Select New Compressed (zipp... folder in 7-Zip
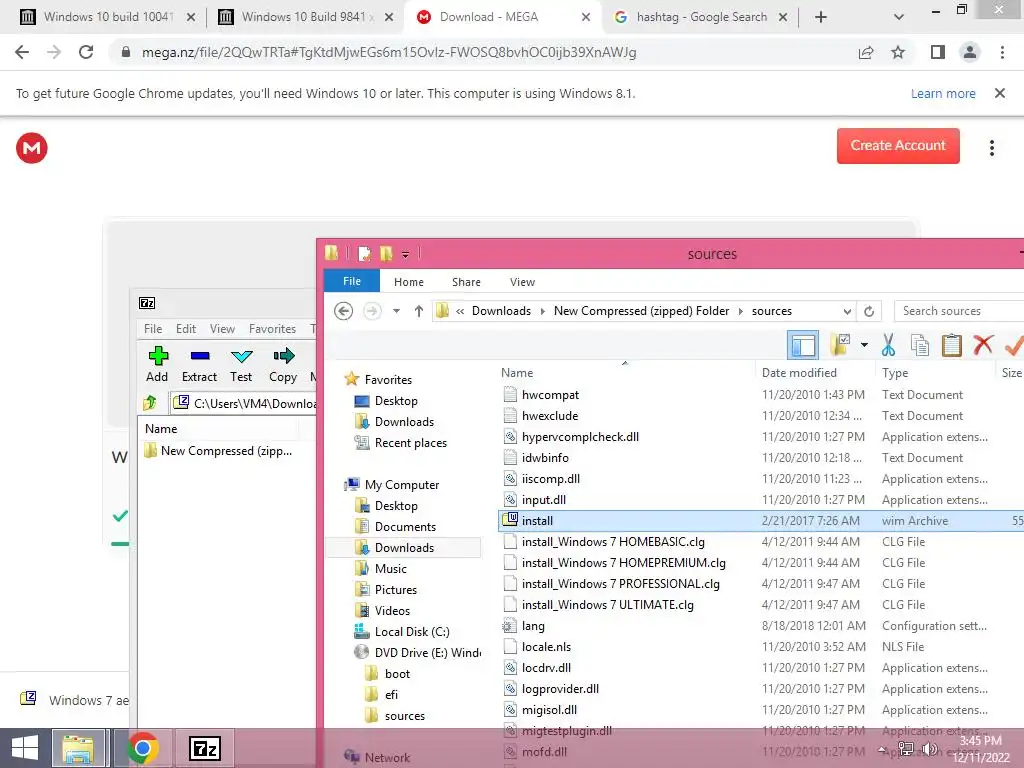 [219, 451]
